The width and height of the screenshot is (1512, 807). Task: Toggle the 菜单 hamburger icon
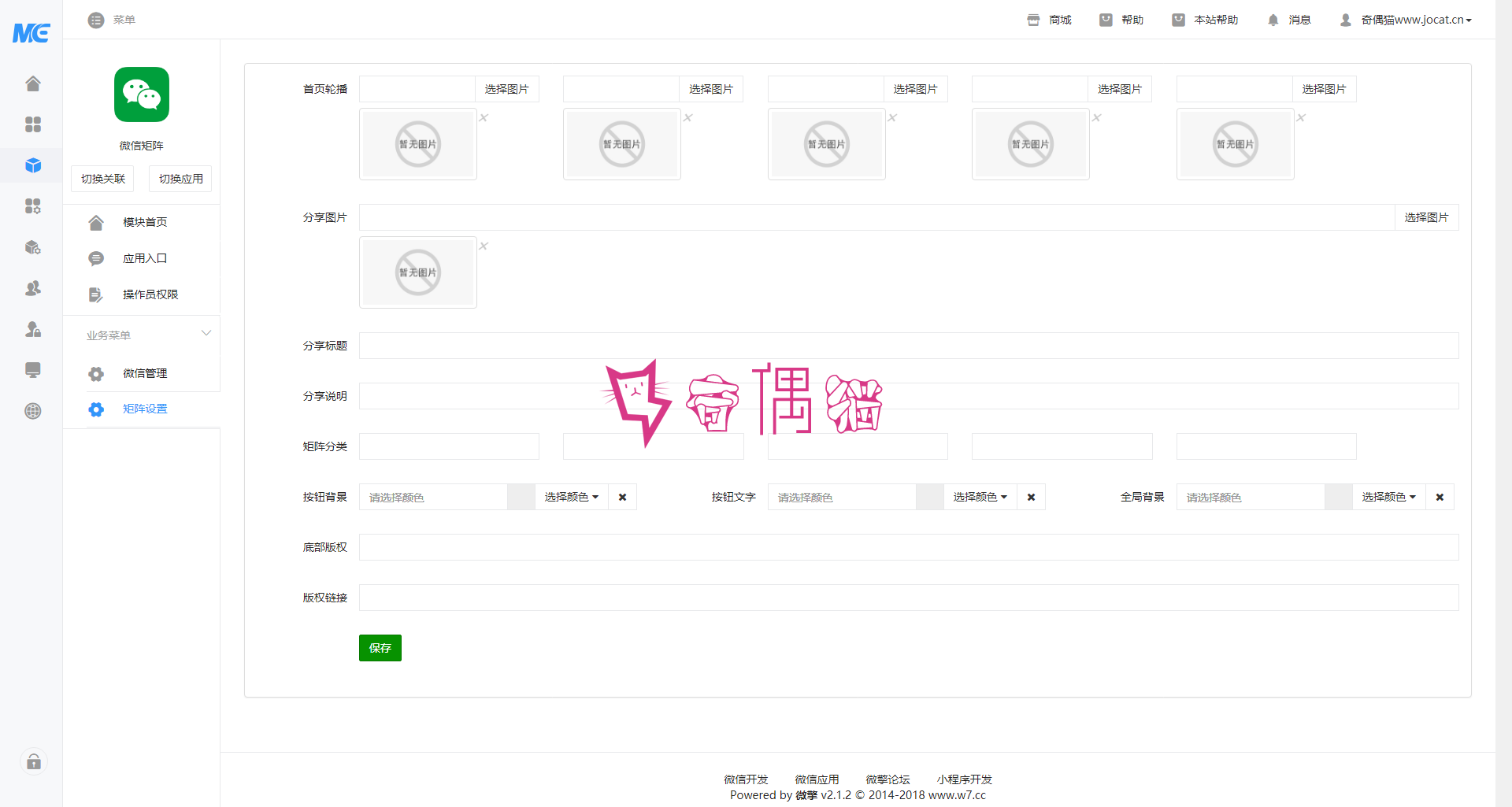(96, 20)
